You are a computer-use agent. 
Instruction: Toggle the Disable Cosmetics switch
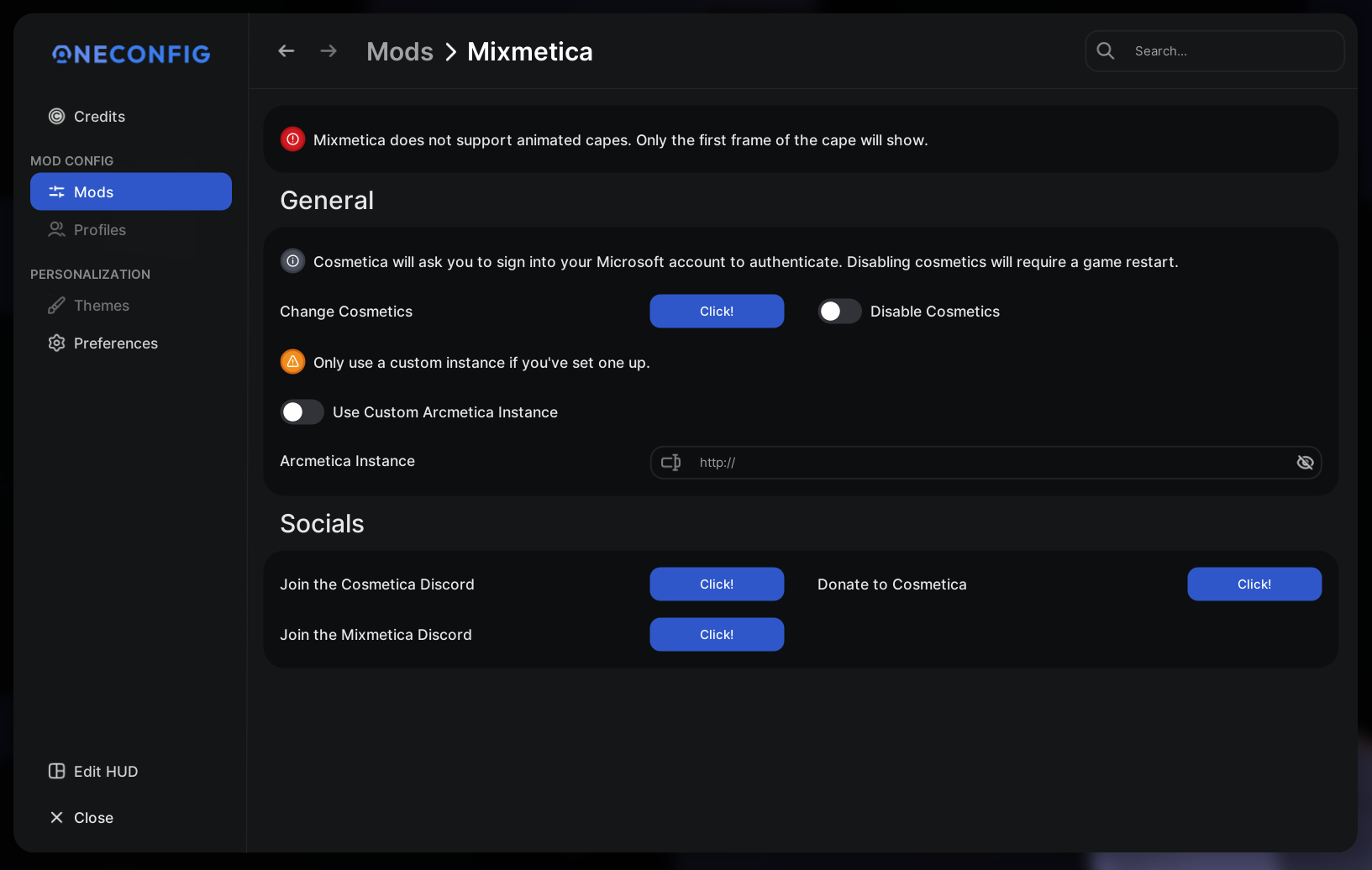click(x=839, y=312)
